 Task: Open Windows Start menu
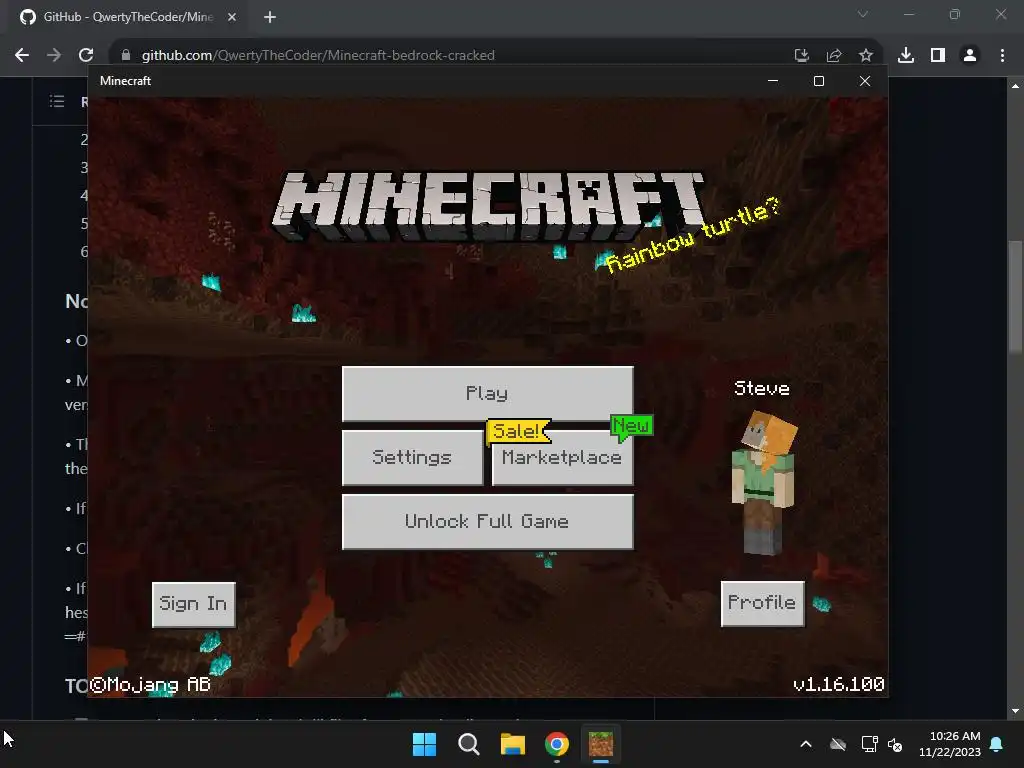(x=424, y=744)
